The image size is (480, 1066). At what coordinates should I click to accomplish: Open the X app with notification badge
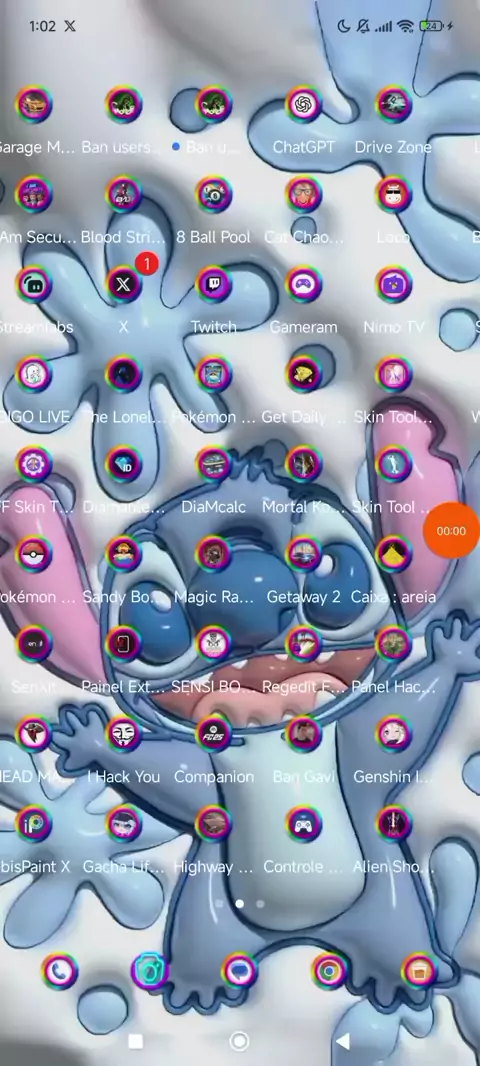tap(124, 284)
